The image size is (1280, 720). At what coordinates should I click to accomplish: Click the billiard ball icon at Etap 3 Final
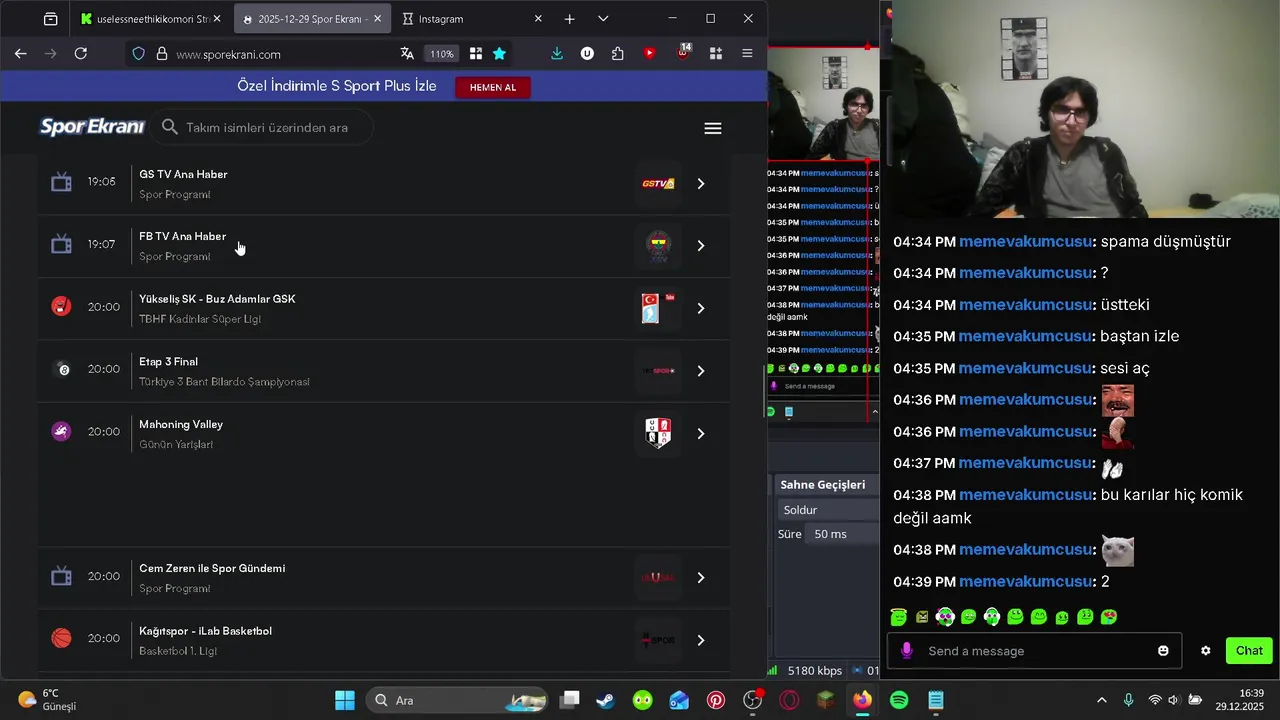[x=63, y=369]
